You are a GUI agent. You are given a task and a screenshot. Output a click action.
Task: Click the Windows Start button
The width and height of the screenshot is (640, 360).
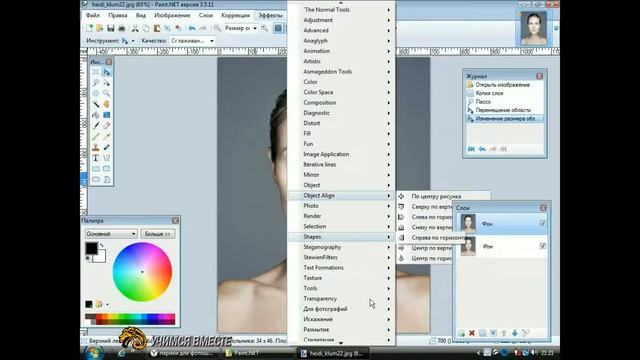[x=94, y=353]
